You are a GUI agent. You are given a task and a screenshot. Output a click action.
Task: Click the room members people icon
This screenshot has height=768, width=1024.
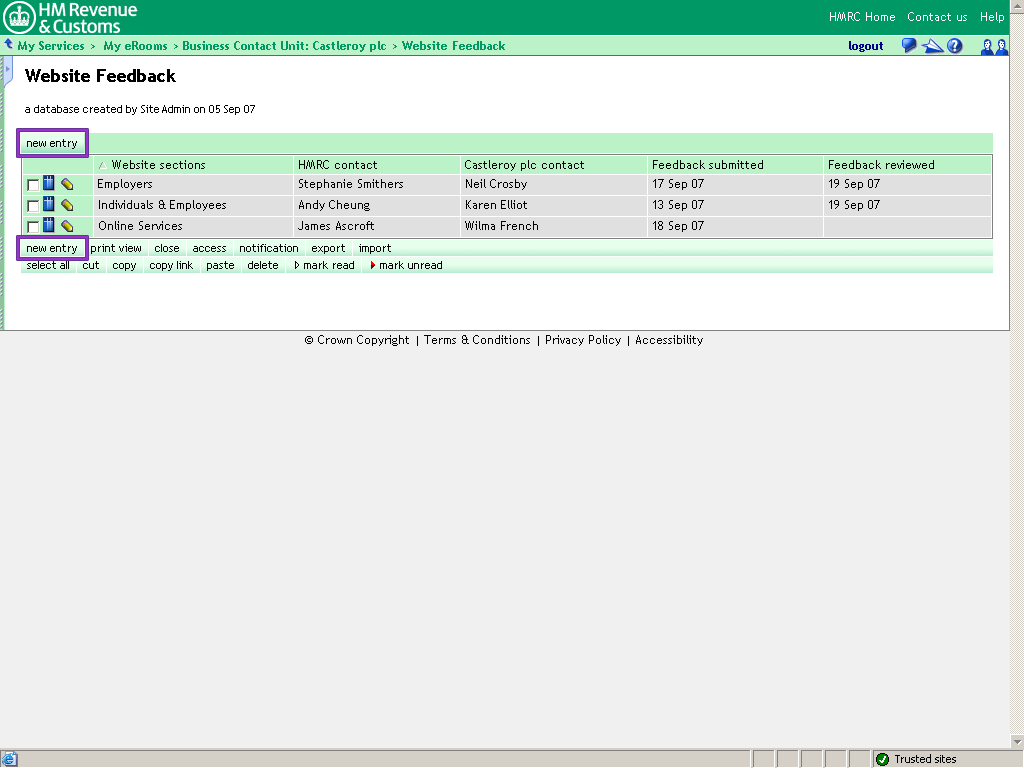tap(993, 46)
